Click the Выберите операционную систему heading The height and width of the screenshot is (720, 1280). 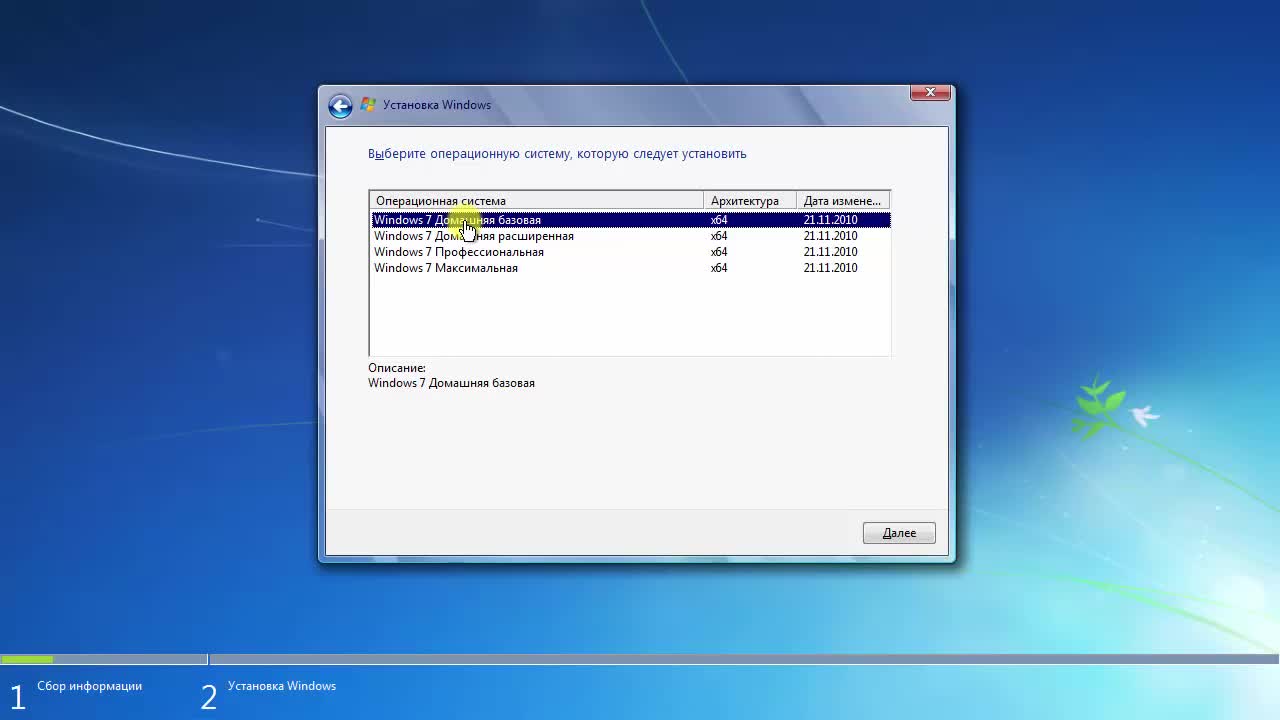557,154
